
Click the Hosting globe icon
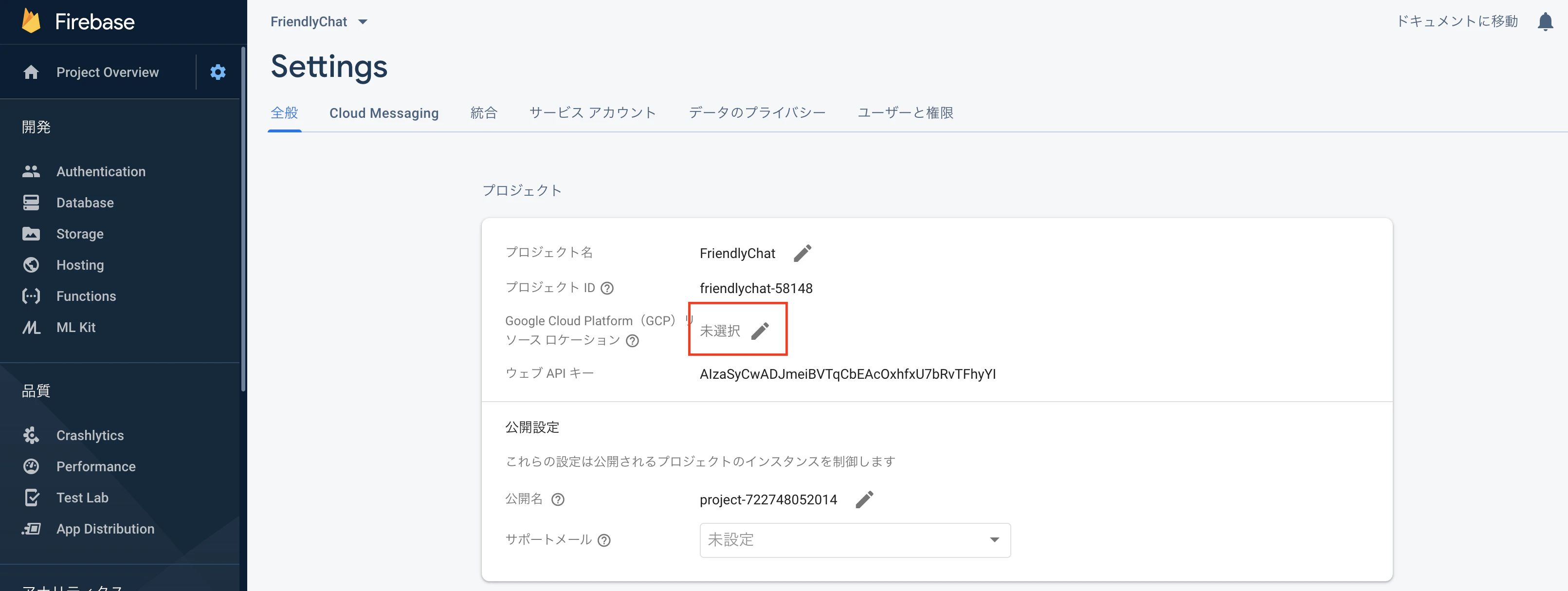pos(31,265)
